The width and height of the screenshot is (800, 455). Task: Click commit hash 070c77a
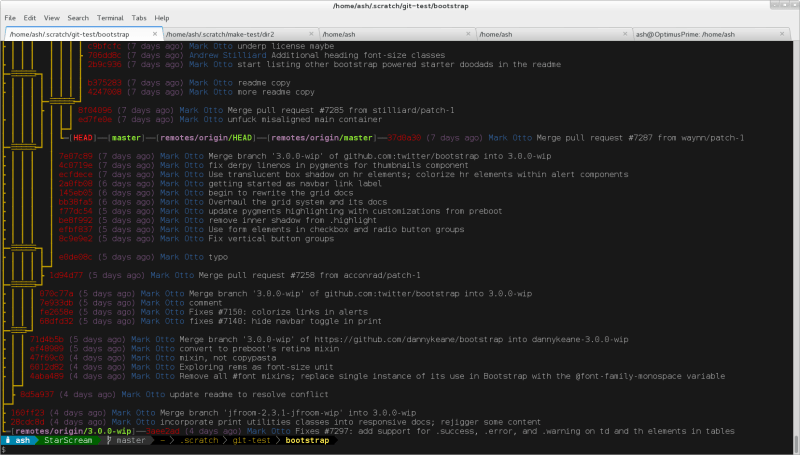(x=56, y=294)
